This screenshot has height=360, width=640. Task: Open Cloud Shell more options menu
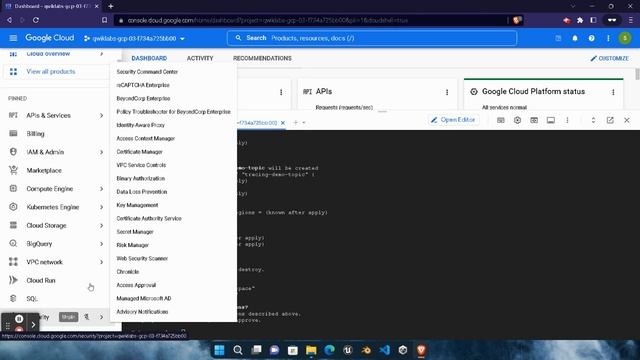[x=567, y=120]
